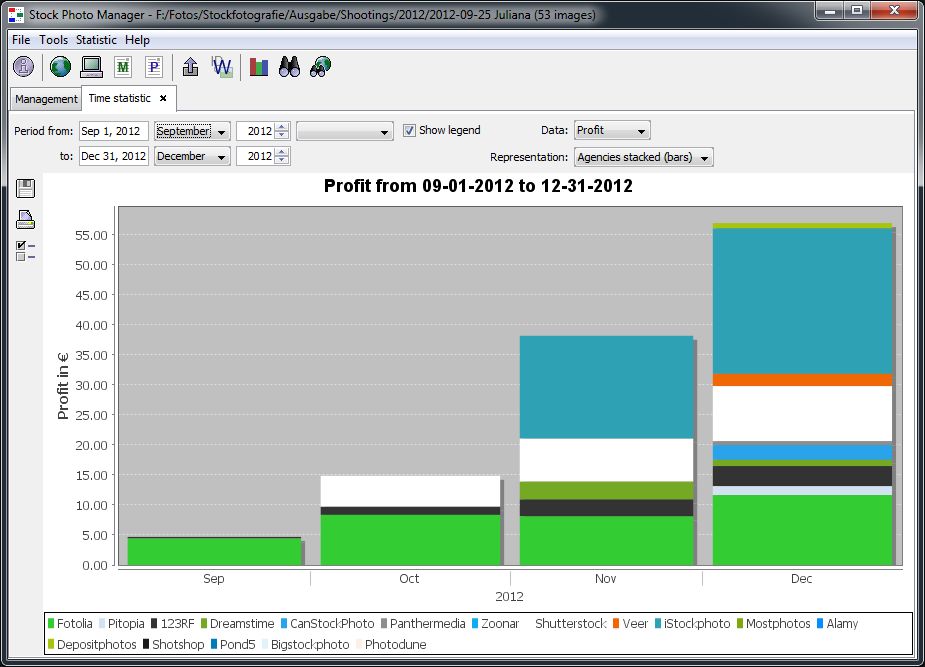Click the upload arrow toolbar icon
Screen dimensions: 925x667
(x=190, y=67)
